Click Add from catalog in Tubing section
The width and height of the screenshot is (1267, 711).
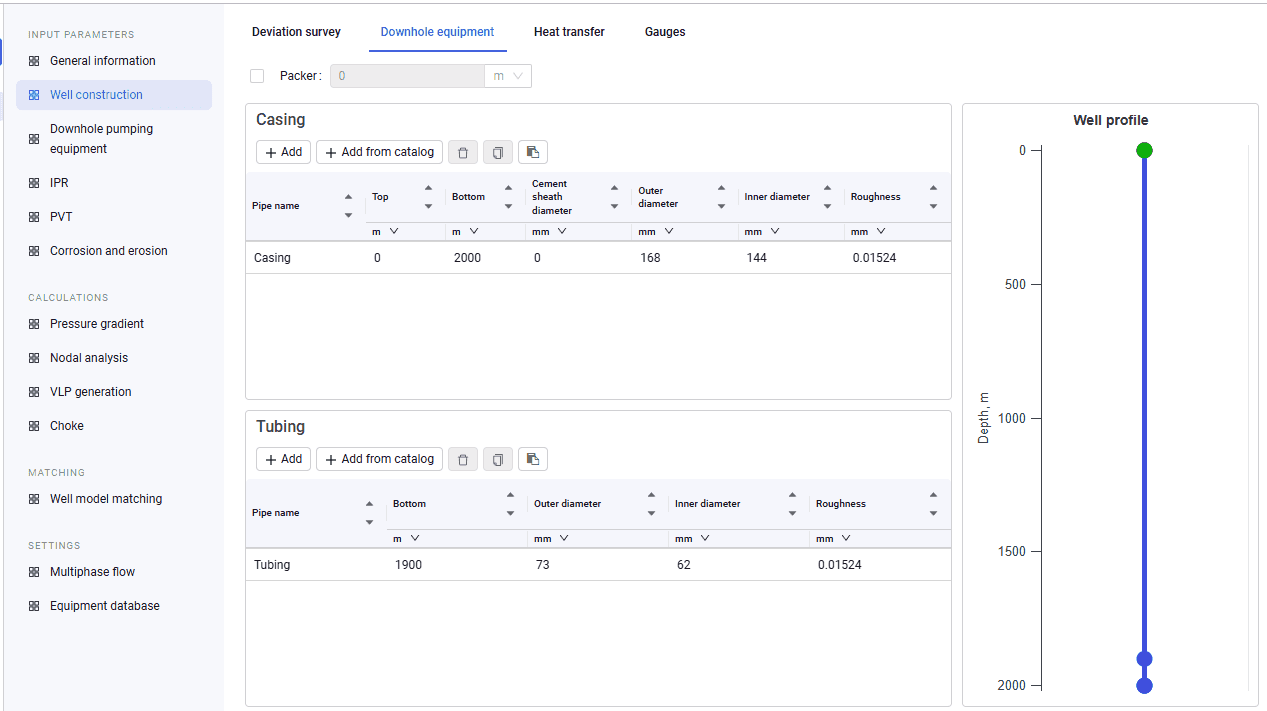379,459
